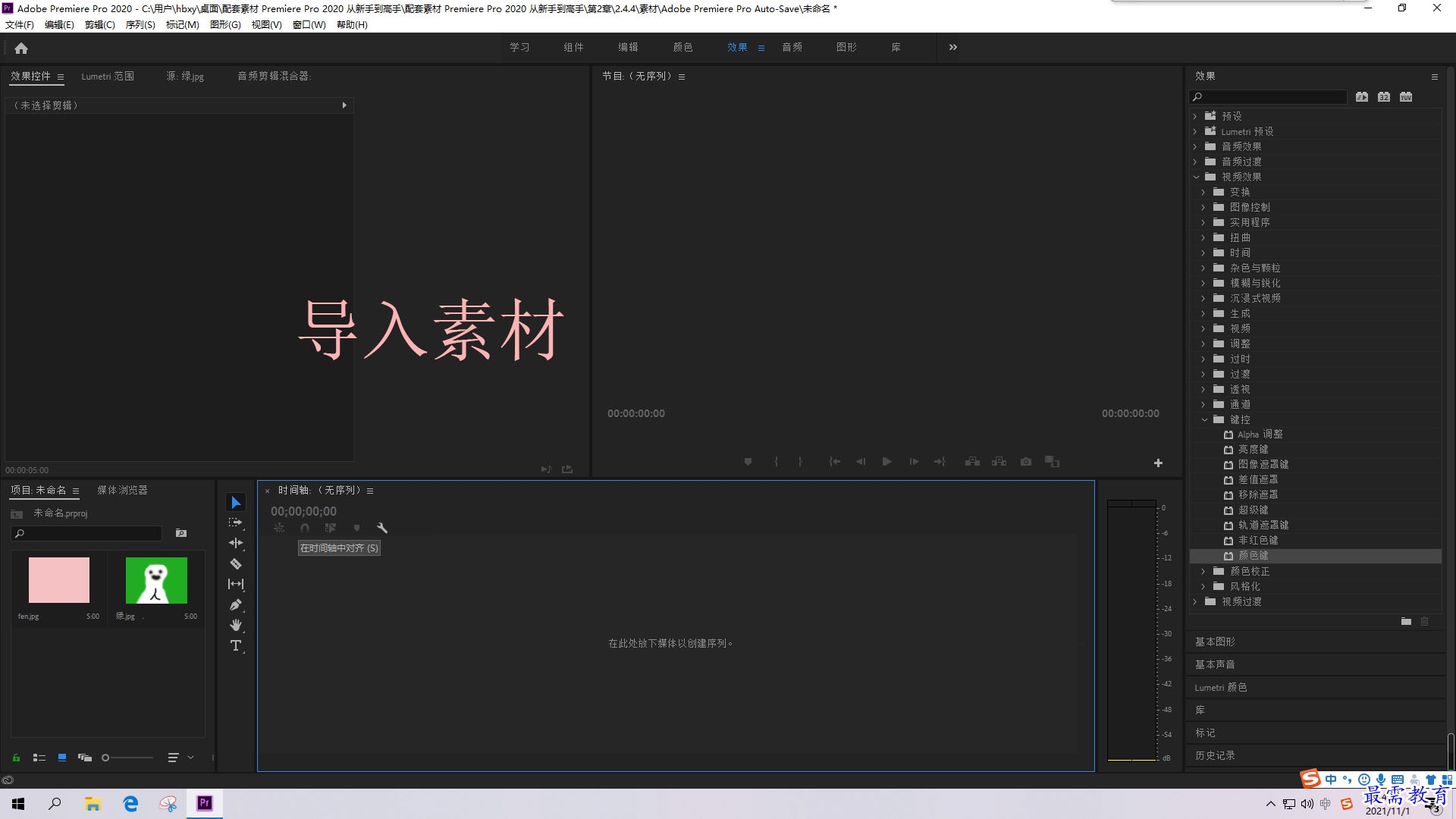The image size is (1456, 819).
Task: Toggle YUV Effects filter badge
Action: pos(1406,97)
